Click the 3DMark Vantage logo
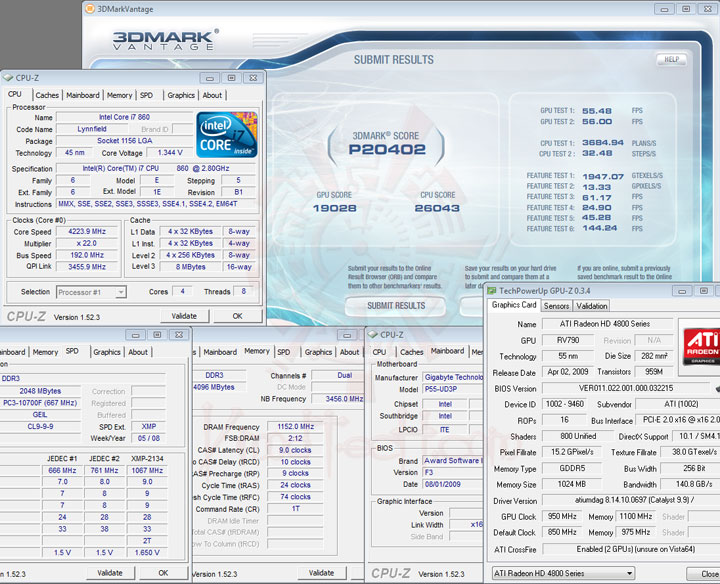720x584 pixels. [x=165, y=40]
